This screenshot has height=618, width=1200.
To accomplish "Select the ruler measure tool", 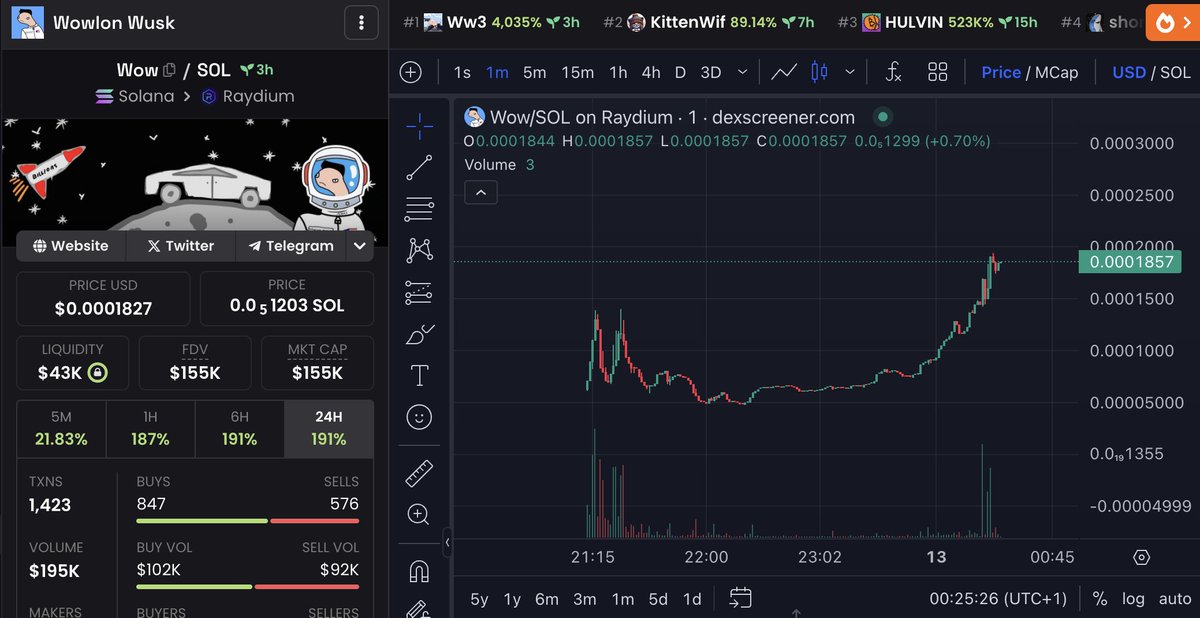I will (x=420, y=472).
